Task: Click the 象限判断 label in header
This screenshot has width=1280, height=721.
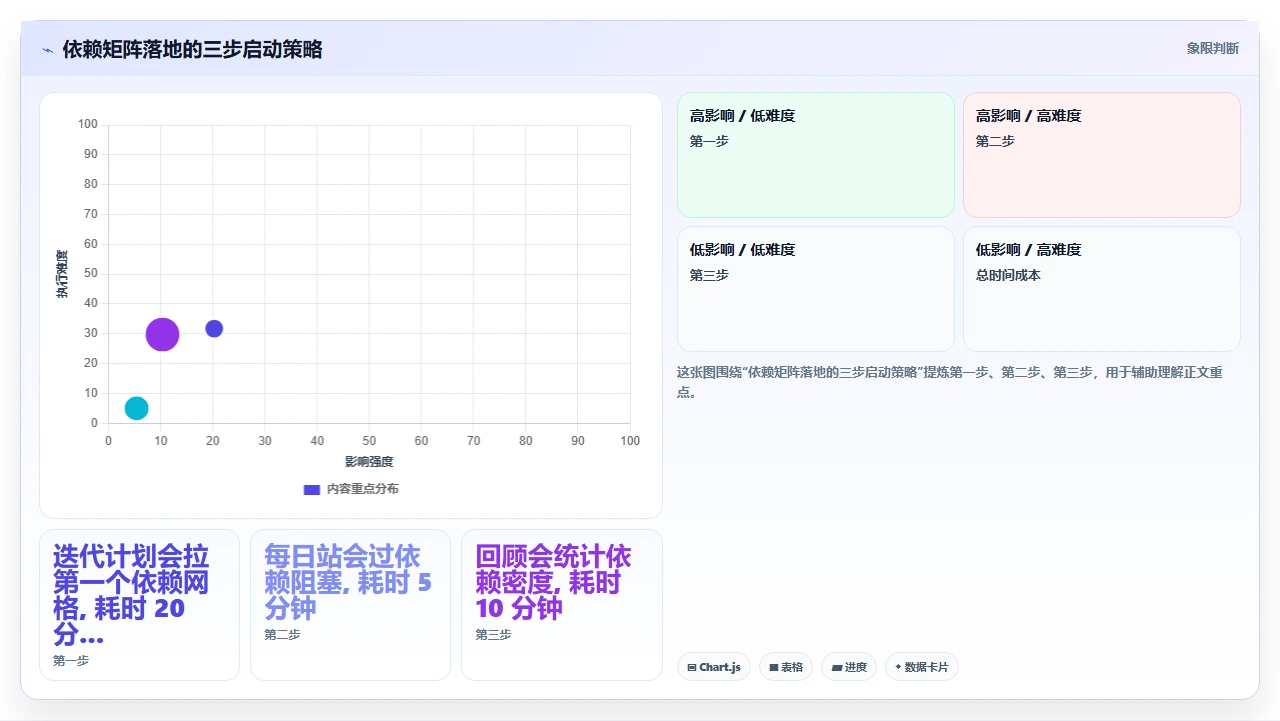Action: click(1213, 48)
